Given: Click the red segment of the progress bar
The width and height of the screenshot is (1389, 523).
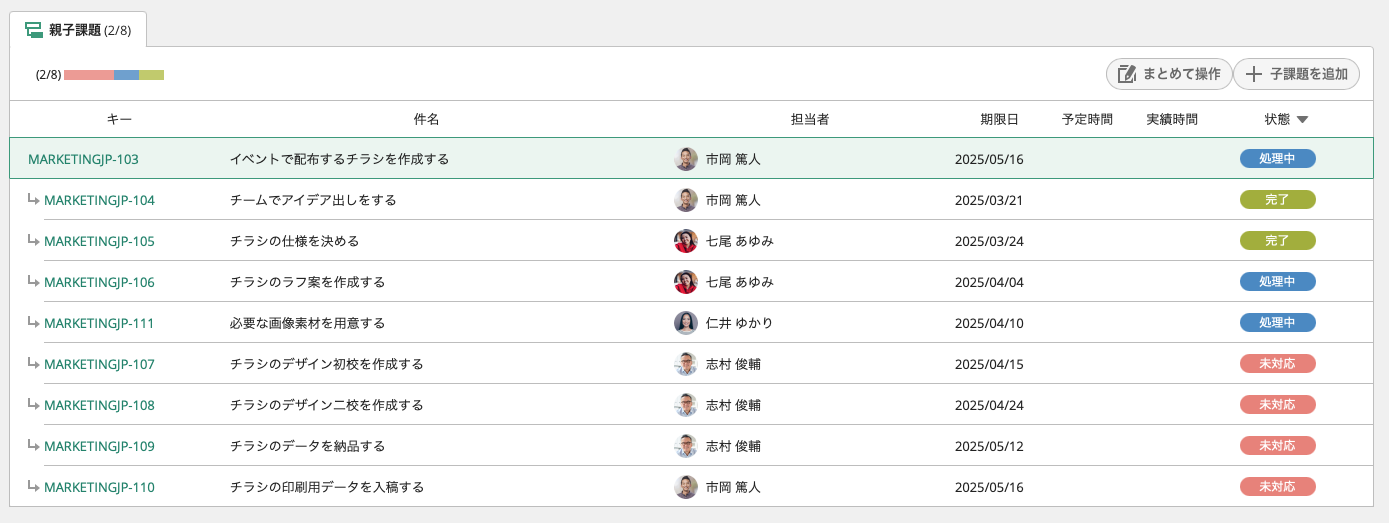Looking at the screenshot, I should (88, 75).
